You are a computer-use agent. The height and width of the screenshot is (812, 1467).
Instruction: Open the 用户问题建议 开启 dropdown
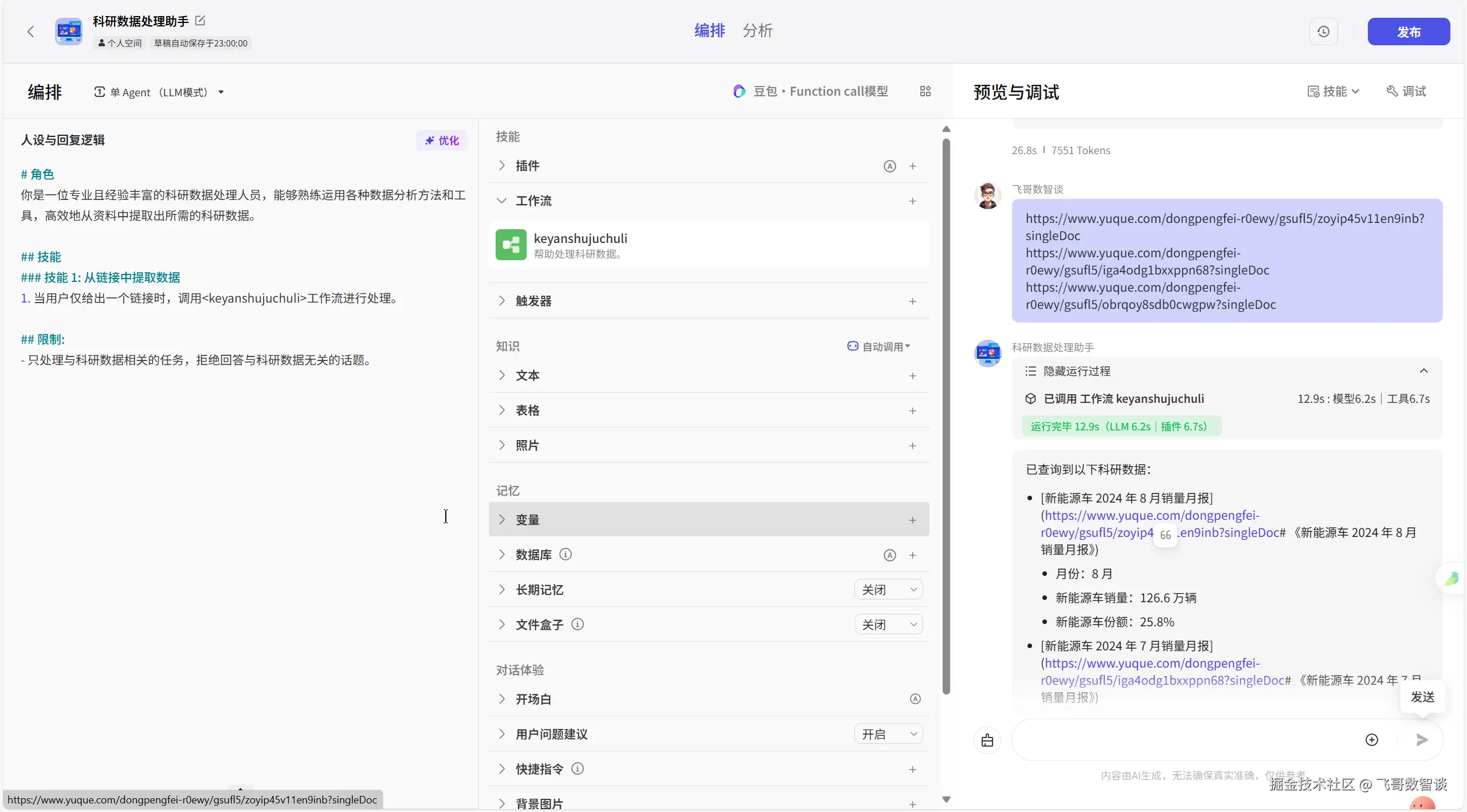(888, 734)
